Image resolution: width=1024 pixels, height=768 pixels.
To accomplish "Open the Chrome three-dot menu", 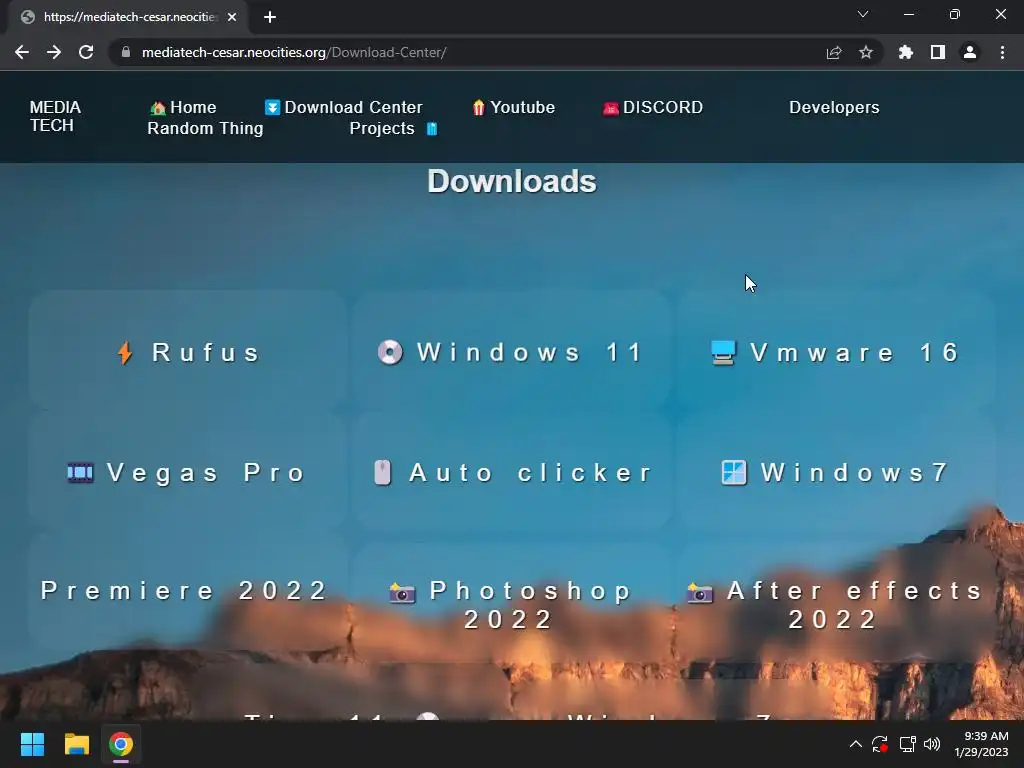I will [1002, 52].
